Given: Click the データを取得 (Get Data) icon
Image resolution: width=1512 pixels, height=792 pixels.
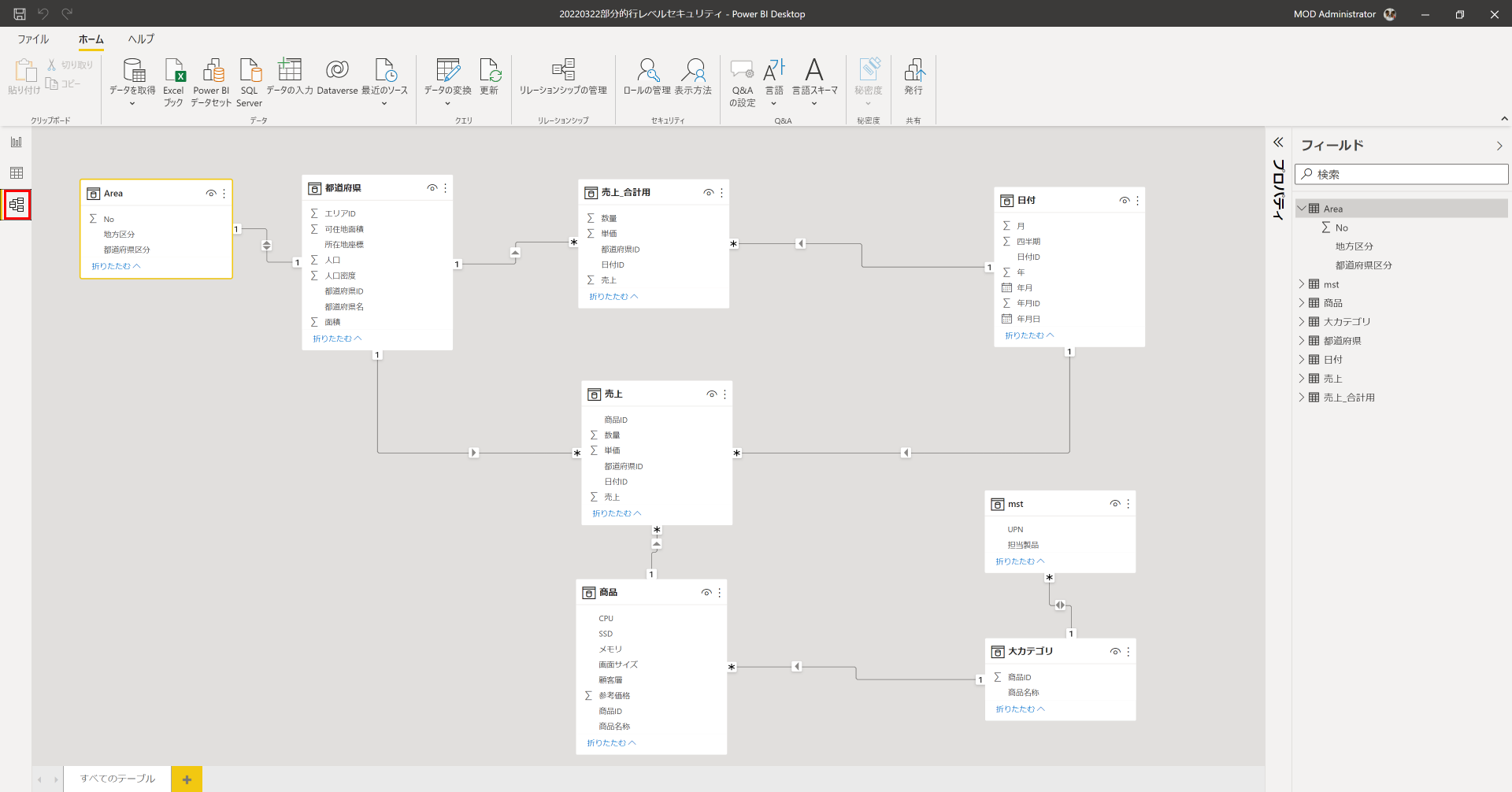Looking at the screenshot, I should [132, 72].
